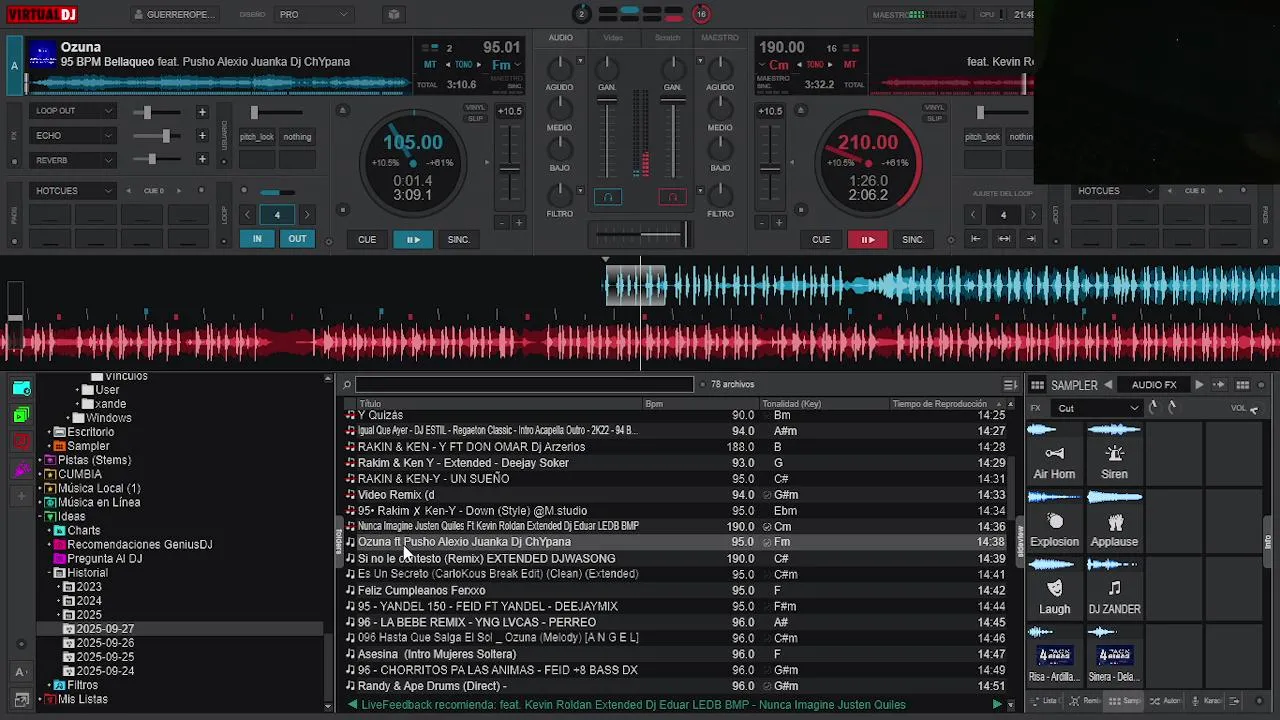Click next arrow on LiveFeedback recommendation bar
This screenshot has width=1280, height=720.
click(x=996, y=705)
